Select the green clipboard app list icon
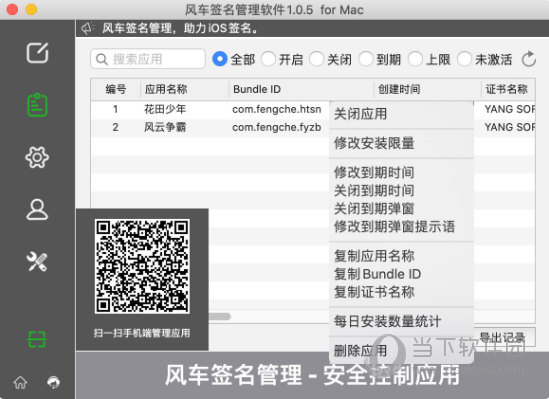Viewport: 549px width, 399px height. click(37, 105)
